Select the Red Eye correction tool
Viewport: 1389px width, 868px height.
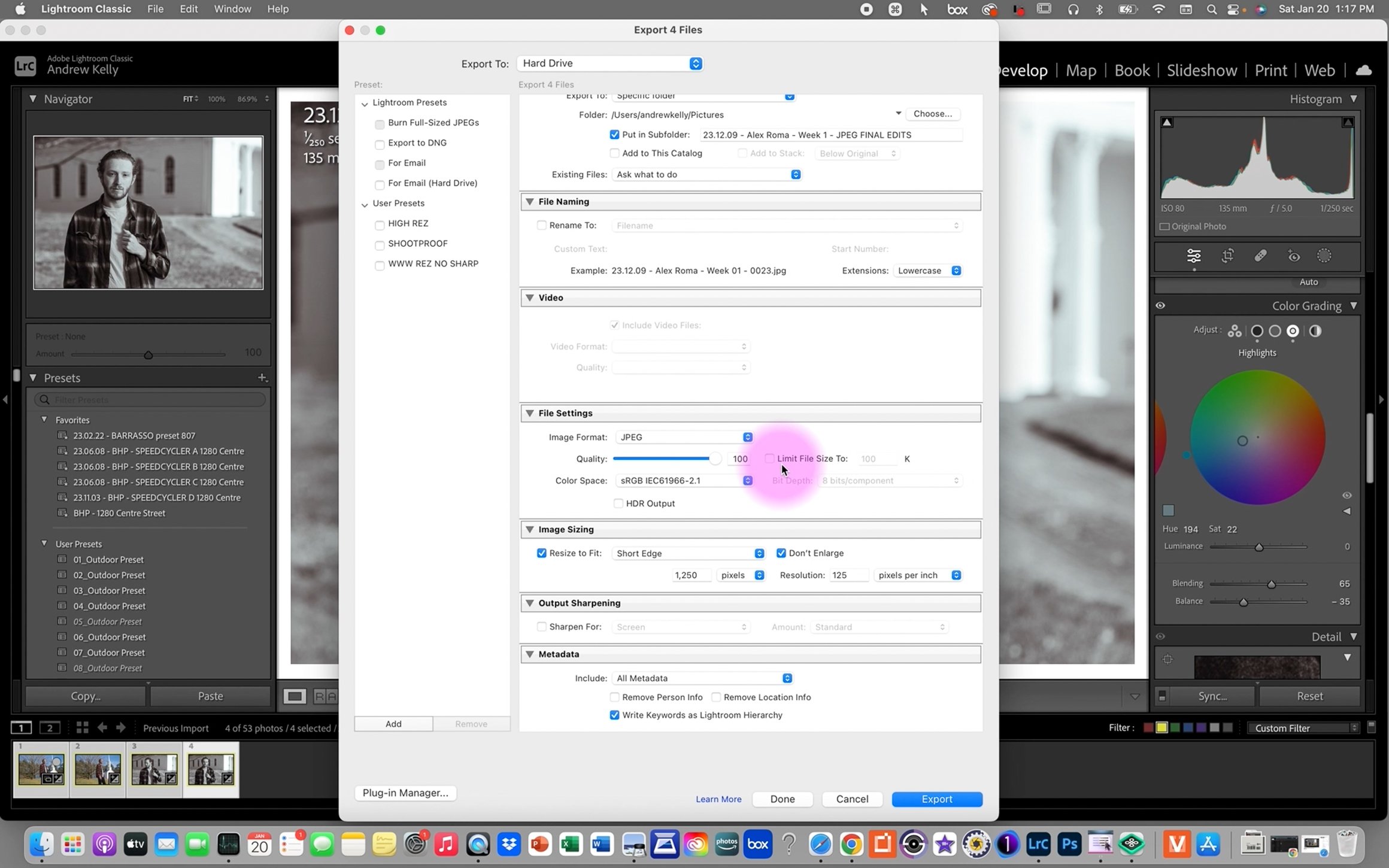click(x=1293, y=256)
